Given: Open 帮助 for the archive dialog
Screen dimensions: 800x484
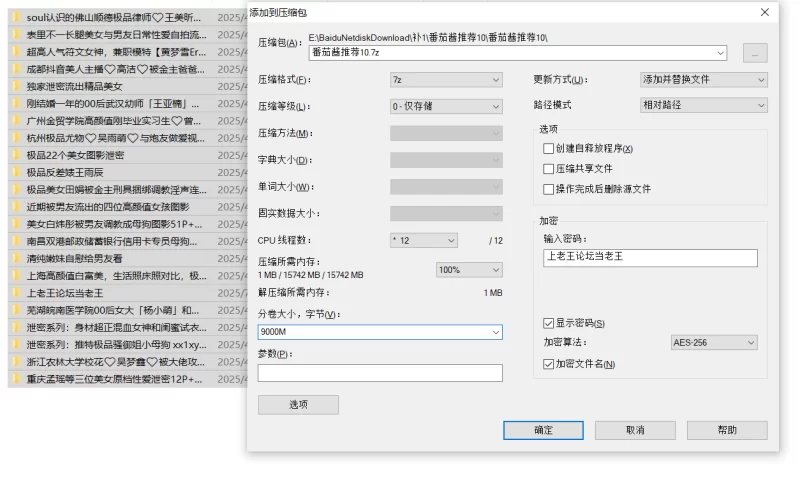Looking at the screenshot, I should [727, 430].
